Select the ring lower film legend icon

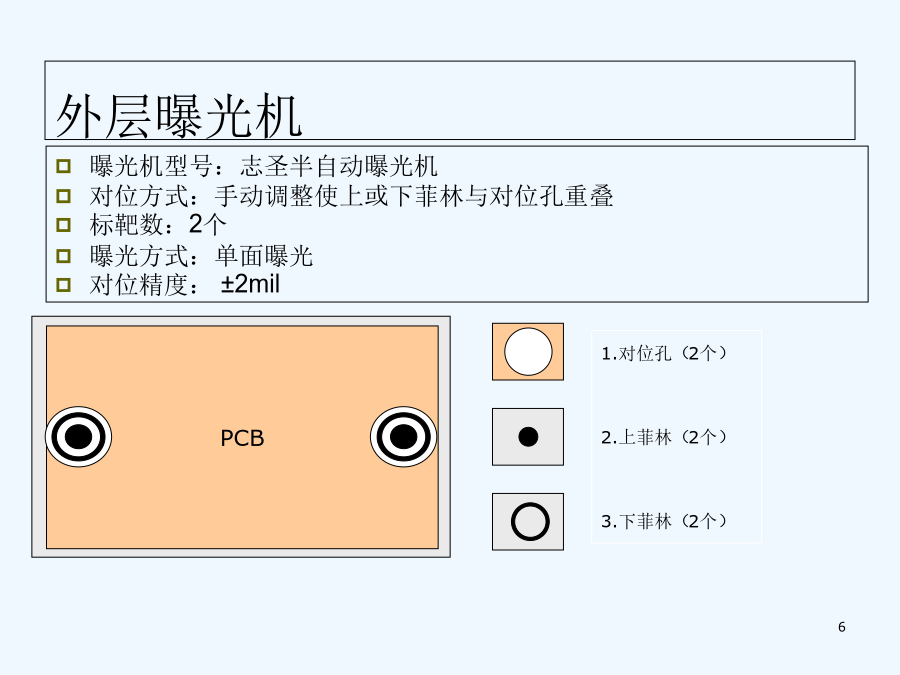pos(528,522)
